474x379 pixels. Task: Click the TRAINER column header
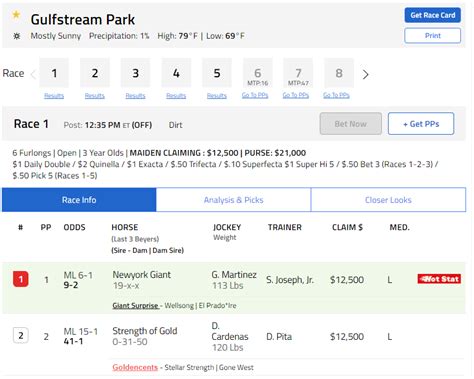click(x=285, y=227)
